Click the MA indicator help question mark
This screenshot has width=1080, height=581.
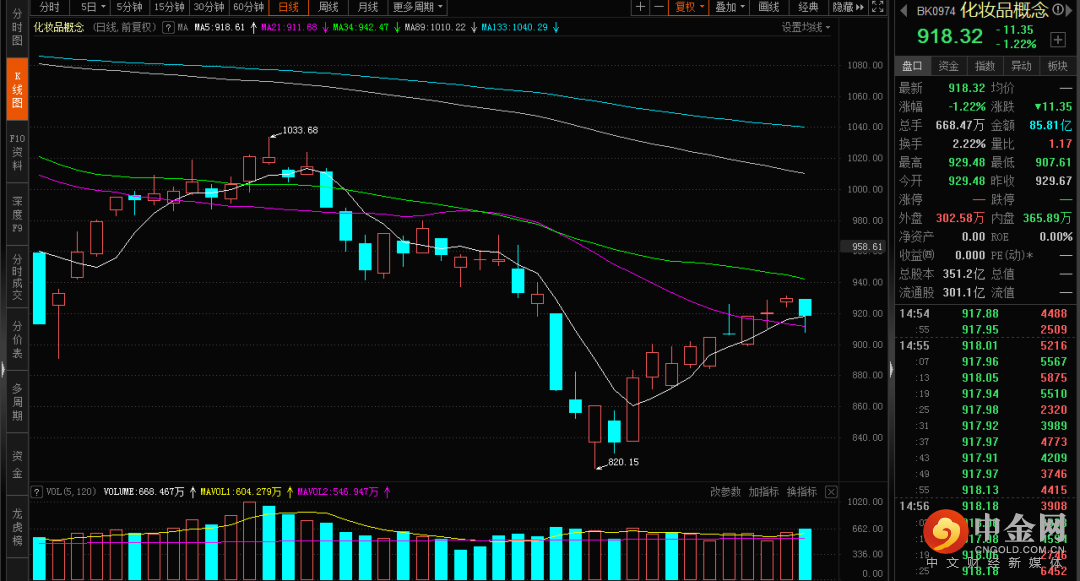click(x=167, y=28)
